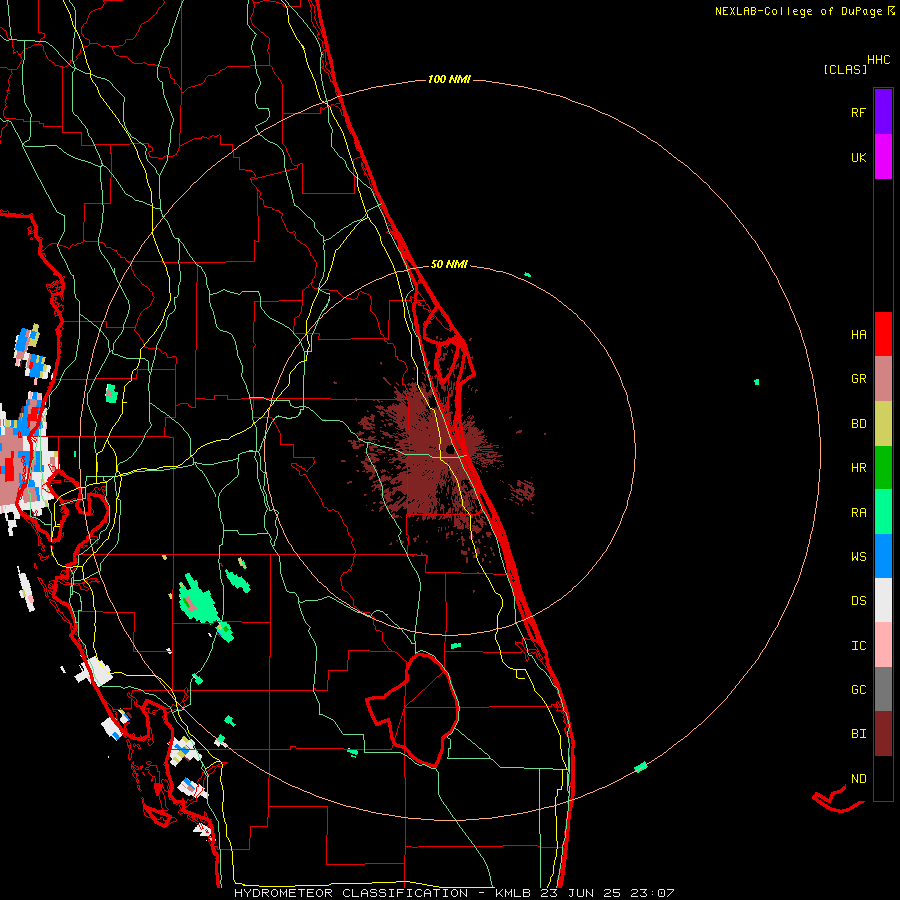Image resolution: width=900 pixels, height=900 pixels.
Task: Click the "23 JUN 25" date text
Action: click(580, 893)
